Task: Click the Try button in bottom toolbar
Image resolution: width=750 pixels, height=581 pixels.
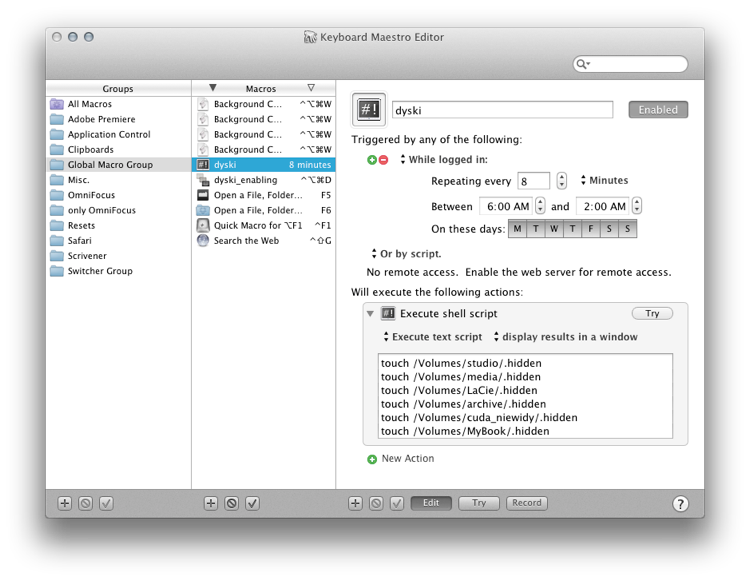Action: 479,503
